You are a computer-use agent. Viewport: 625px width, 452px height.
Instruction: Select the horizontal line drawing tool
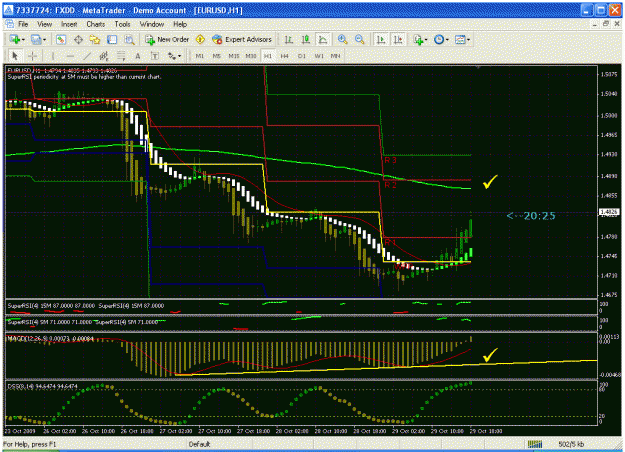[x=70, y=56]
